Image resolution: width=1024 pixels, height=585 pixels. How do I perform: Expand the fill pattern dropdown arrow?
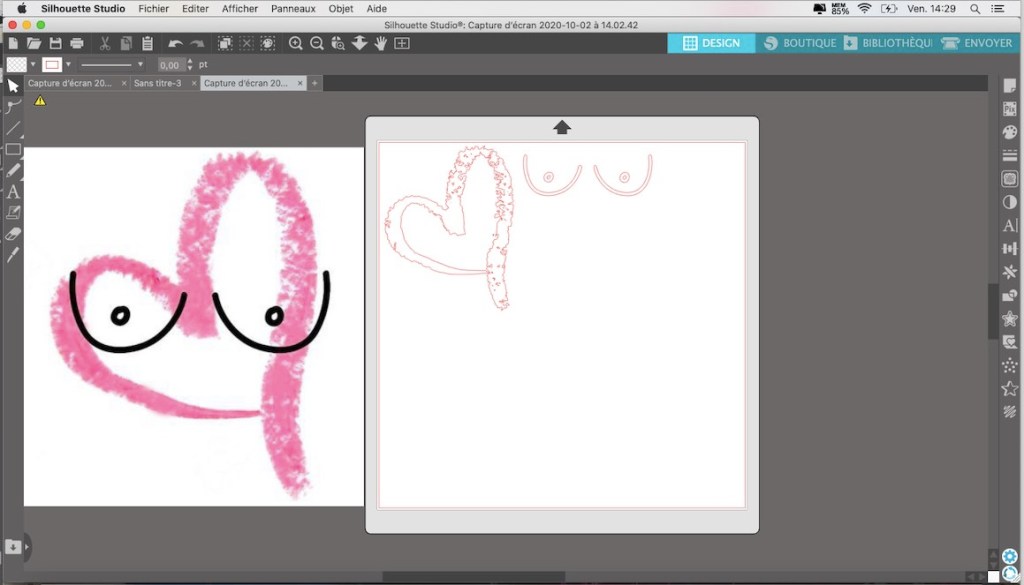point(33,64)
